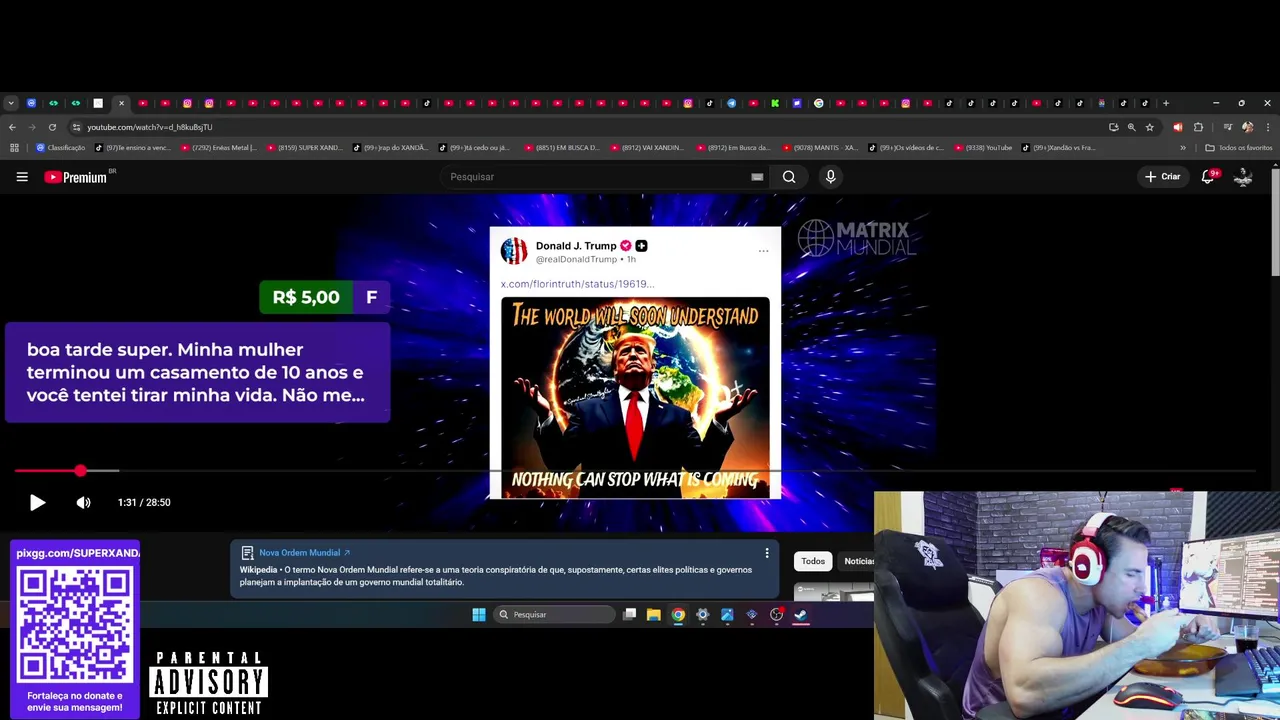The height and width of the screenshot is (720, 1280).
Task: Expand the tab search dropdown arrow
Action: click(11, 103)
